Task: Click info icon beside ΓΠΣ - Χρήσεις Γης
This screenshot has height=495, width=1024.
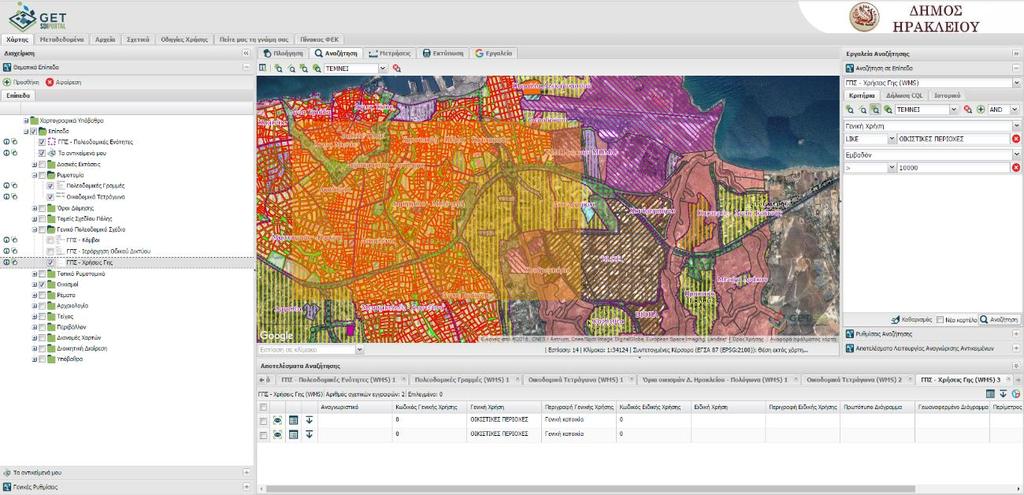Action: pos(6,262)
